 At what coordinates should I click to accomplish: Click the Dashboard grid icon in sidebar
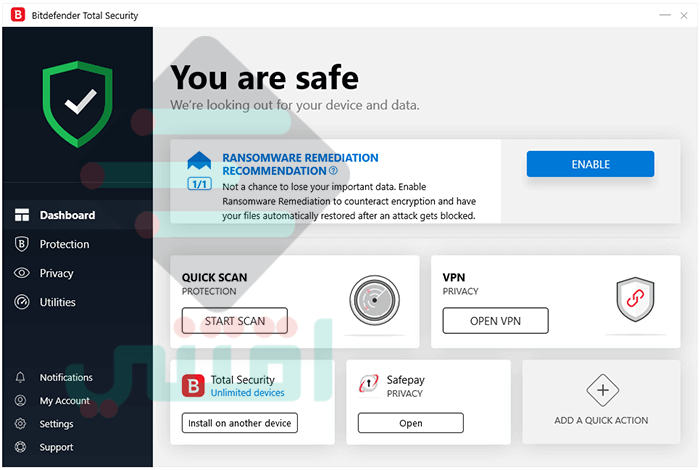[x=21, y=215]
